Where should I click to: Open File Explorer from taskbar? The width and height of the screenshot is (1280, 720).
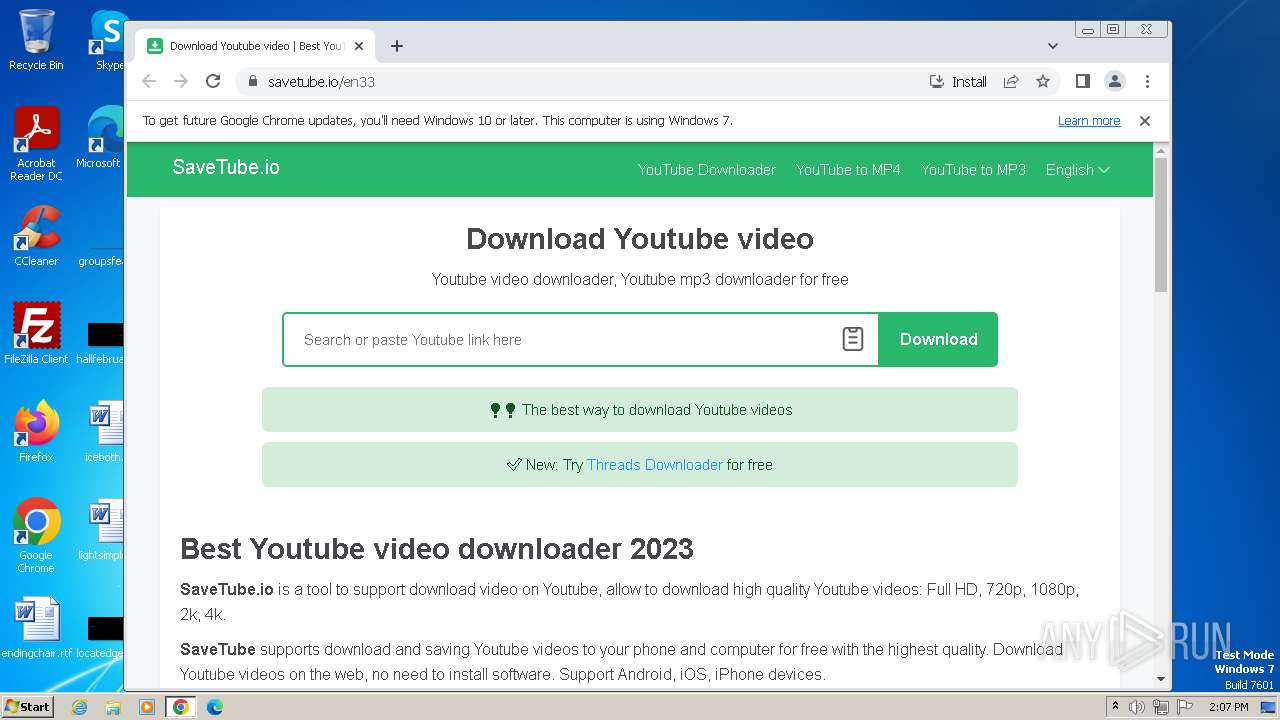pyautogui.click(x=113, y=707)
